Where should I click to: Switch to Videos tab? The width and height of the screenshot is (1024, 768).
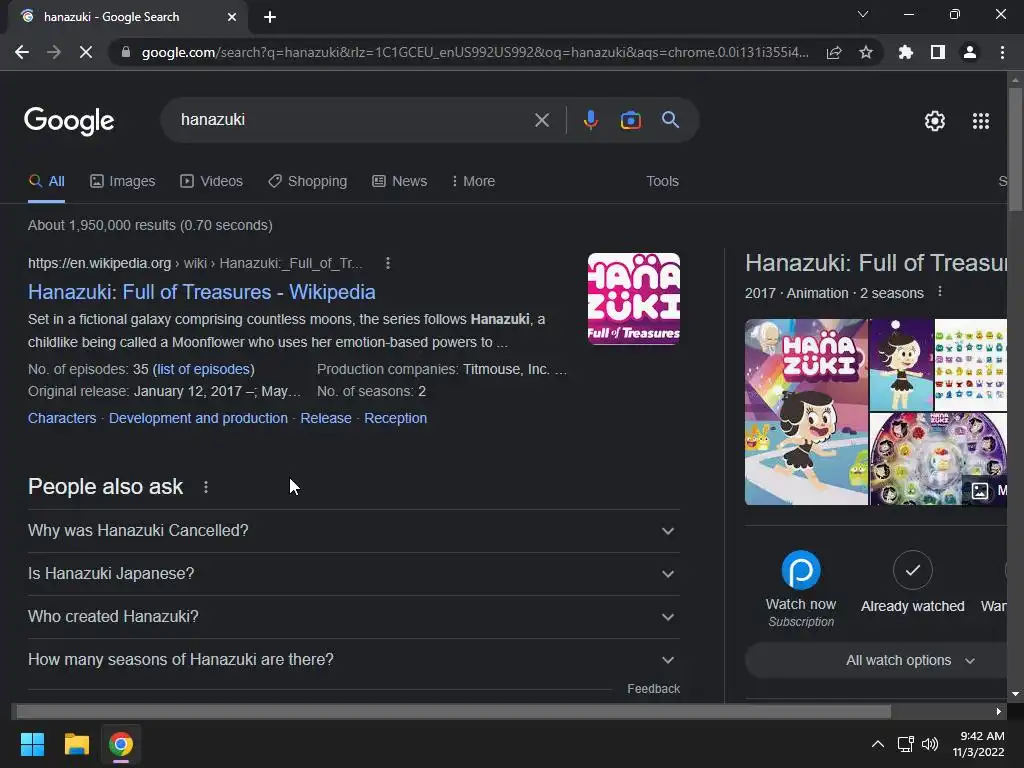212,182
